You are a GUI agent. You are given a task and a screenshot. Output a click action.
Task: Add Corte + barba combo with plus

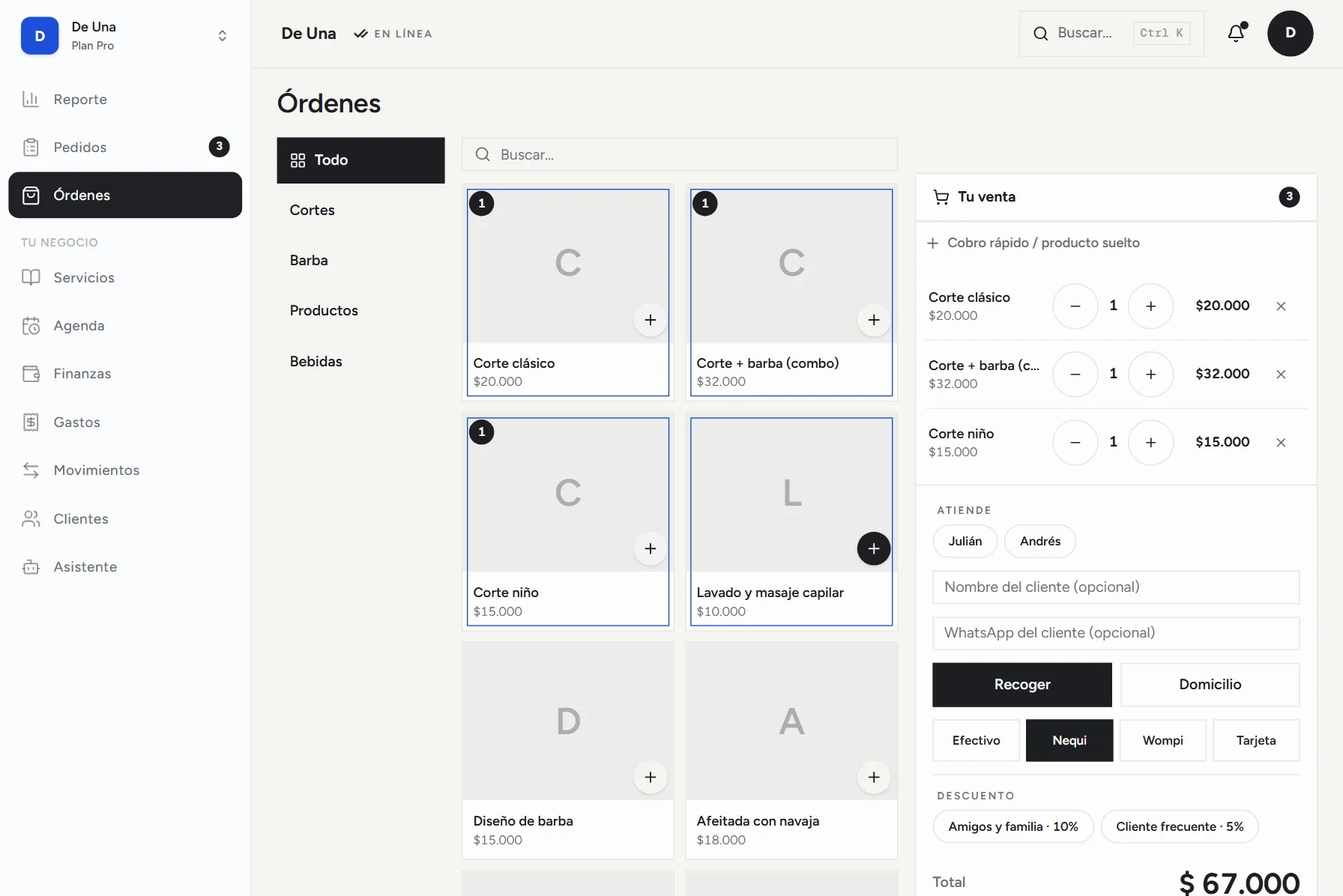pyautogui.click(x=874, y=320)
